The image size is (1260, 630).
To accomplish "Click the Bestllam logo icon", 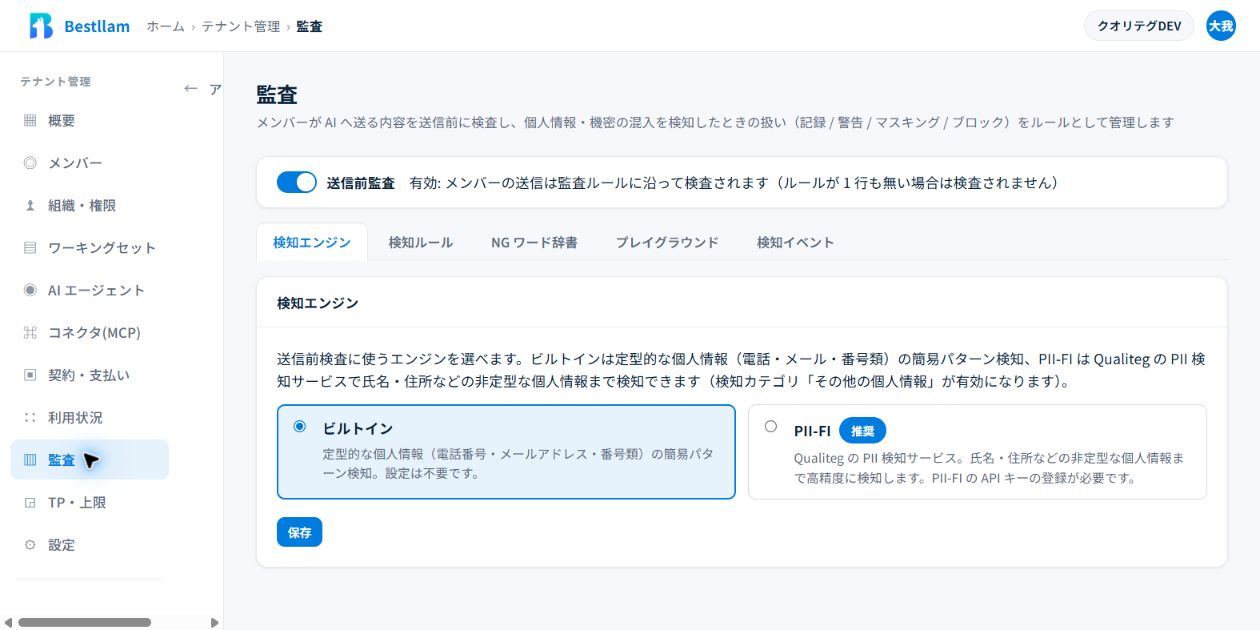I will point(41,26).
